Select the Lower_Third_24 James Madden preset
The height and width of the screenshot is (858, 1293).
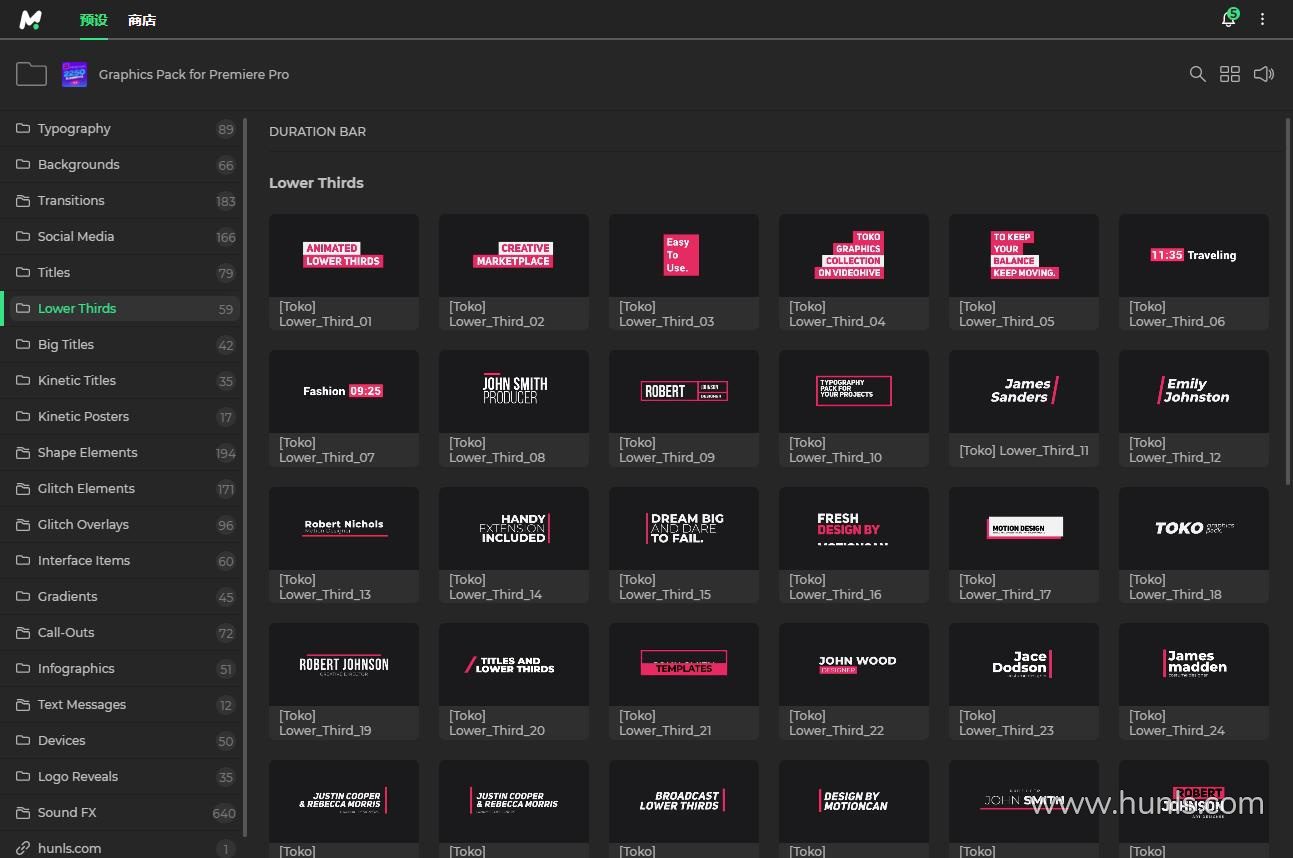(x=1194, y=681)
